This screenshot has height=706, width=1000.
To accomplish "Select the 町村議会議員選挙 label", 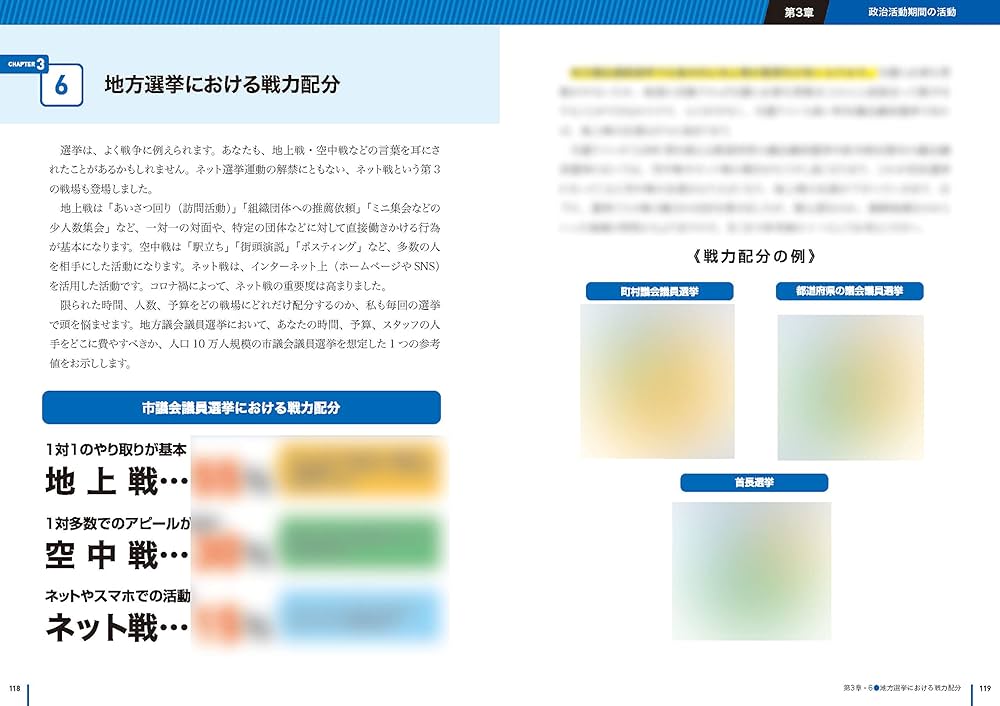I will pos(659,292).
